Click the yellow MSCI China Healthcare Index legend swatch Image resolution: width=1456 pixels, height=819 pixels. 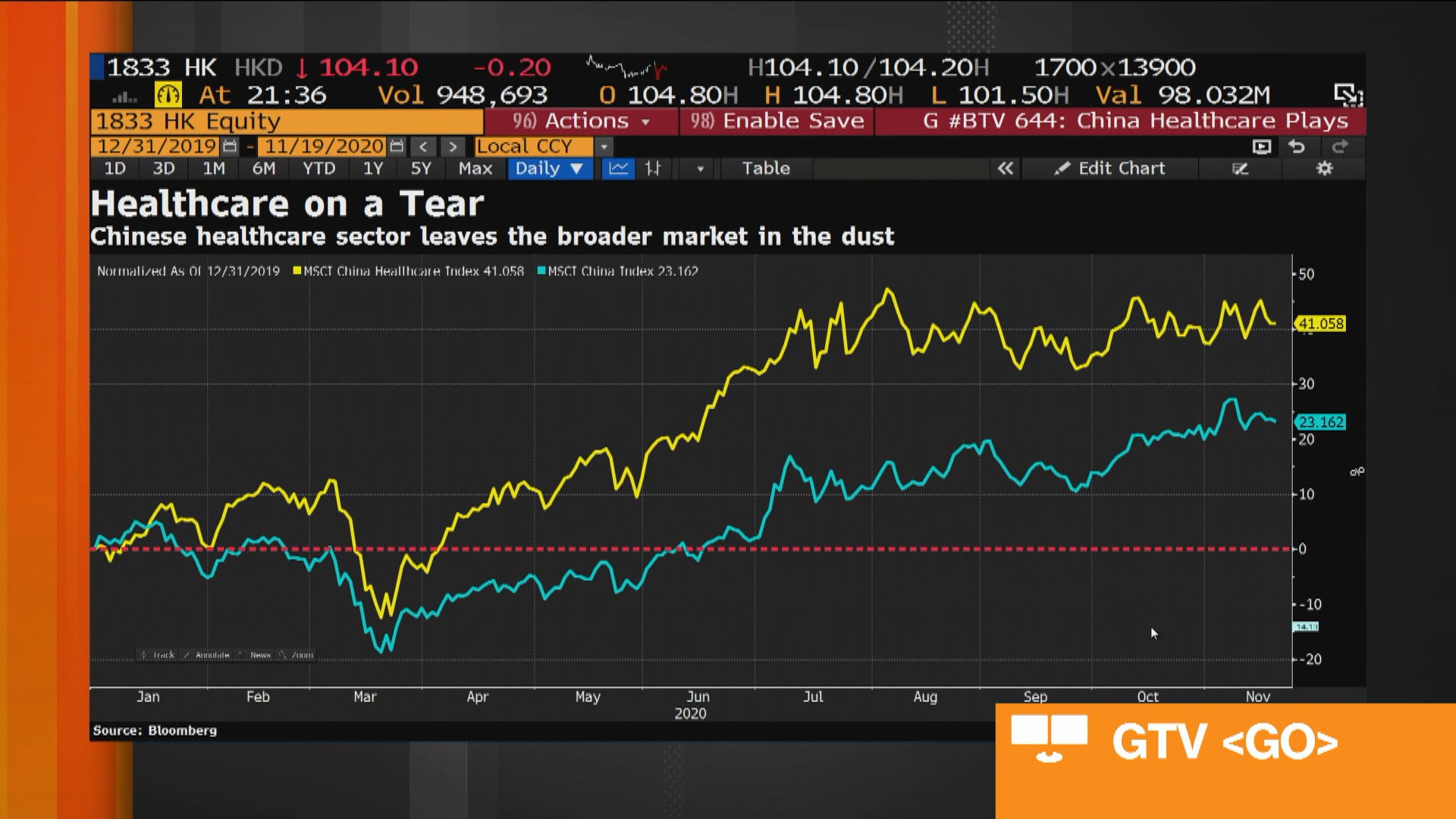[297, 271]
